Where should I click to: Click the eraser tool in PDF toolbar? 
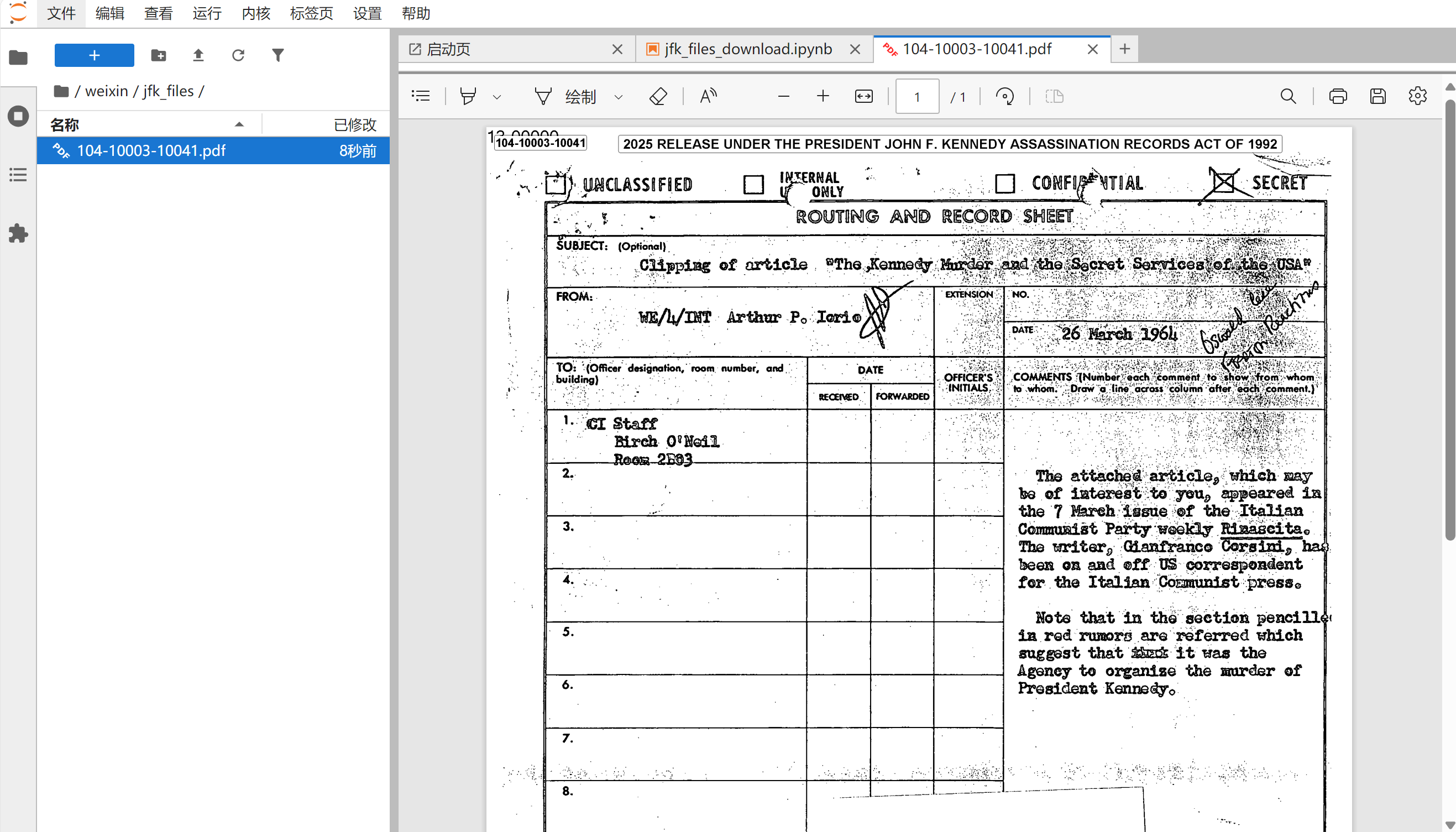click(658, 97)
